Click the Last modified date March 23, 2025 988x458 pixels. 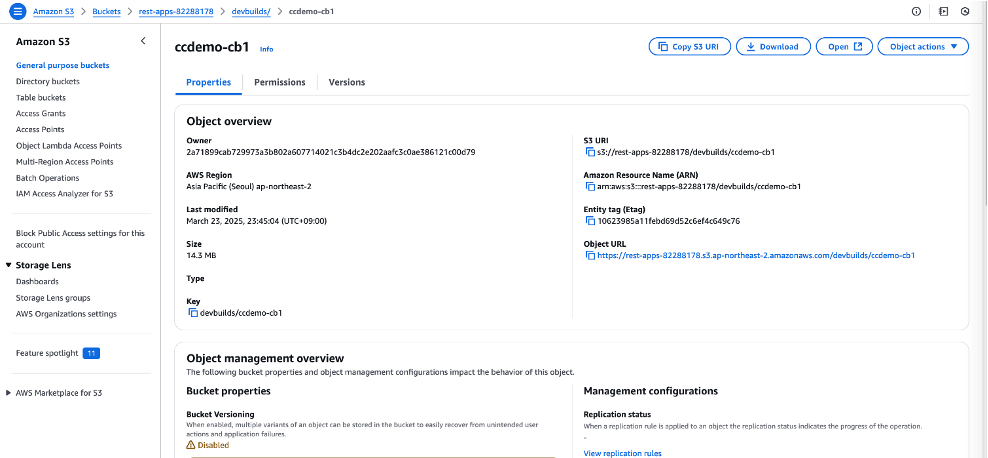coord(256,221)
